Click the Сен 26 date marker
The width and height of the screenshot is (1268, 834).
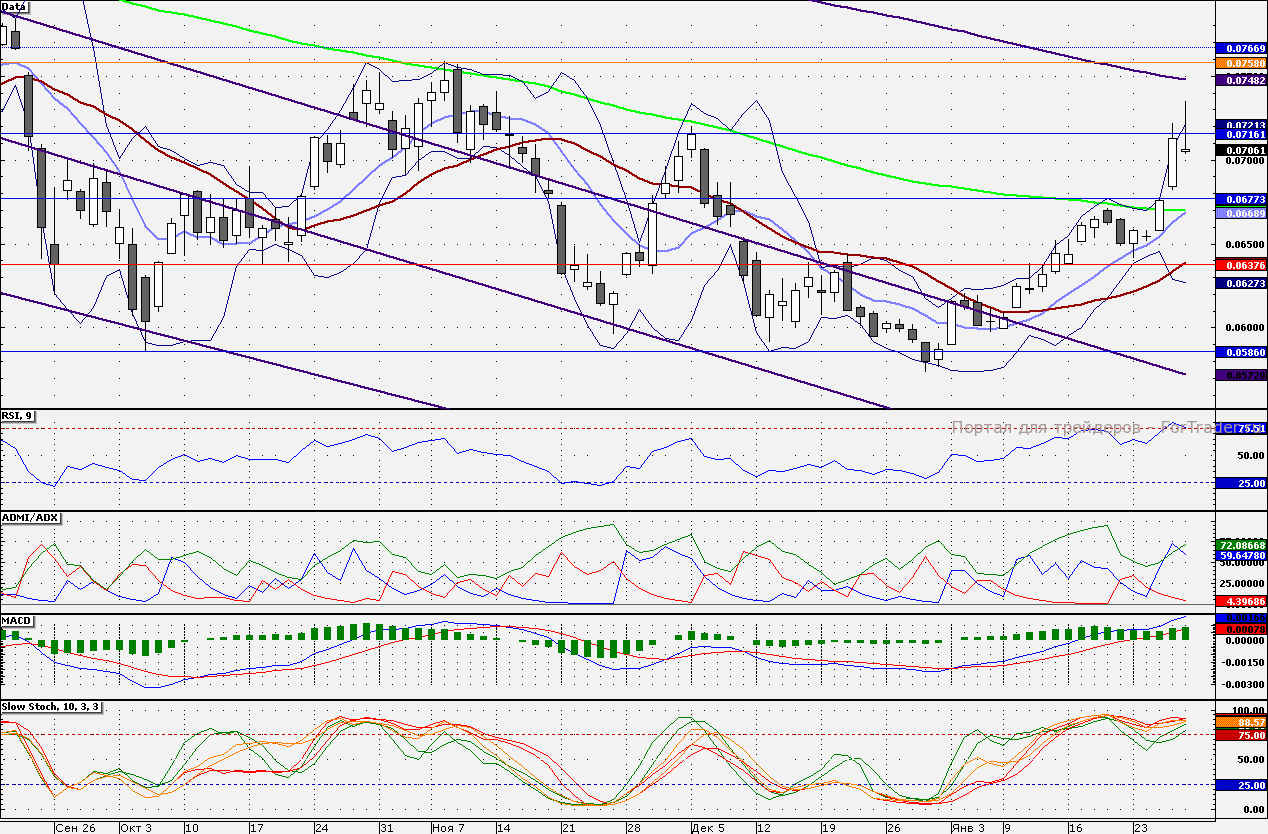(x=76, y=827)
